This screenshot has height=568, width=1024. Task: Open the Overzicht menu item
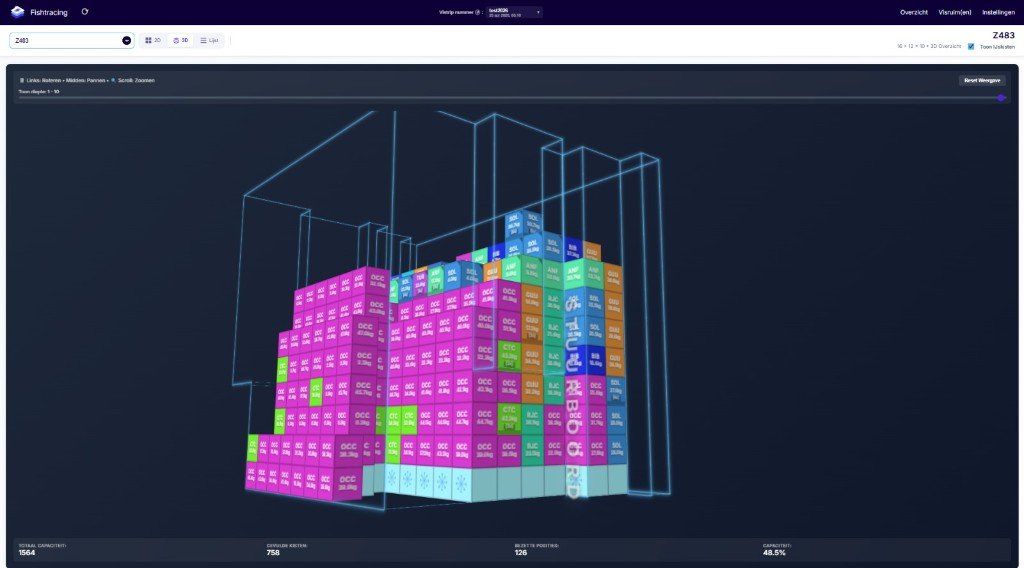point(914,12)
